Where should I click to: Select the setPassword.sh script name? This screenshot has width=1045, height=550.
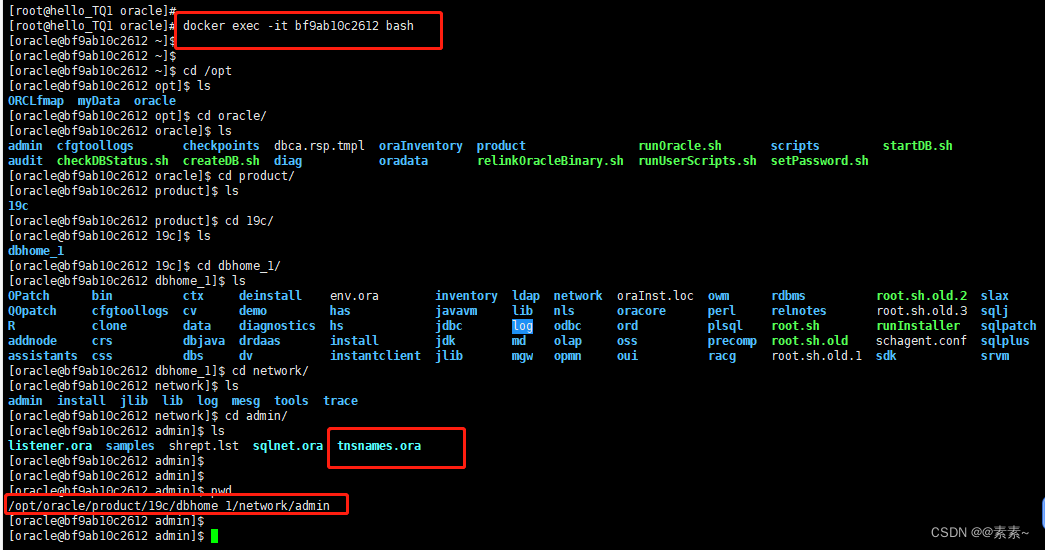(x=820, y=161)
